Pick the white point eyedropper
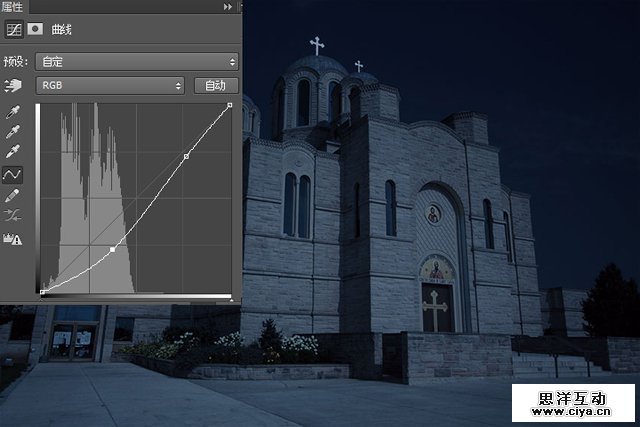This screenshot has width=640, height=427. (14, 152)
